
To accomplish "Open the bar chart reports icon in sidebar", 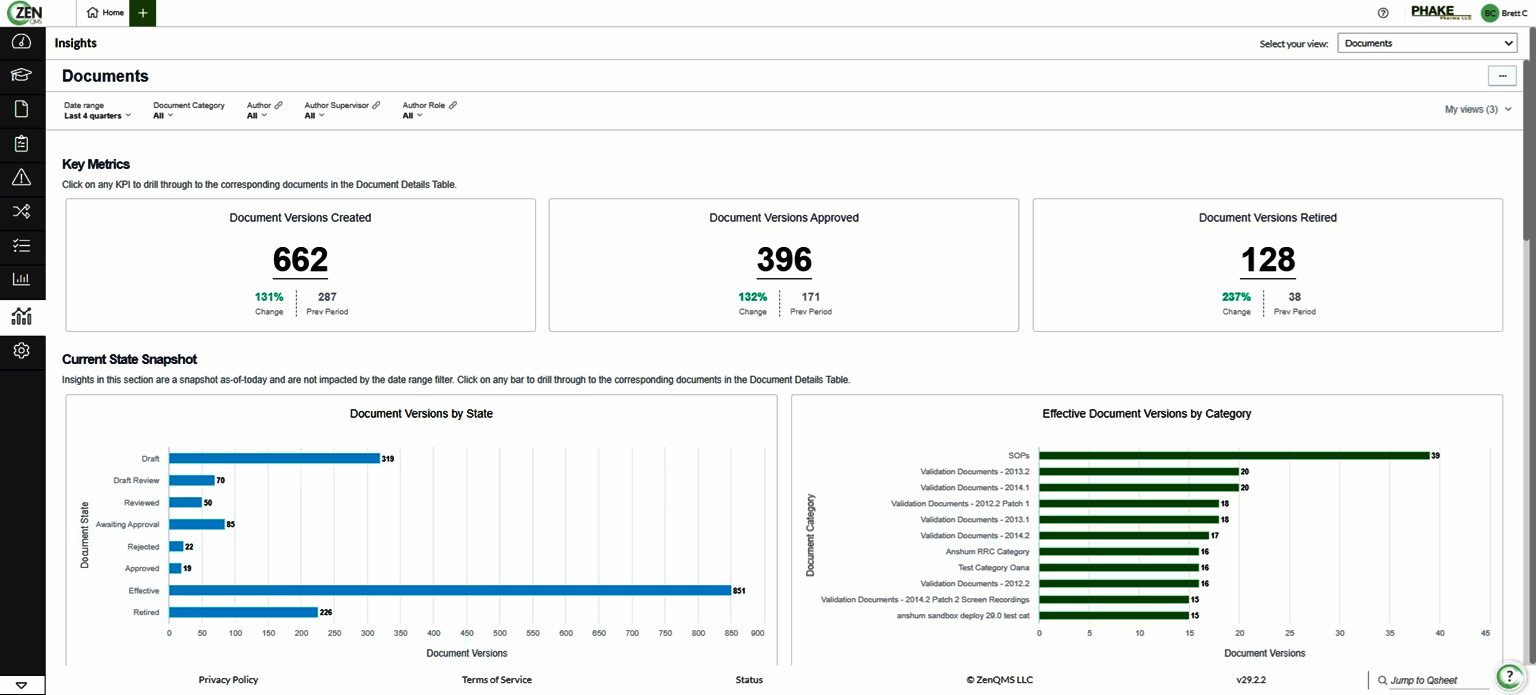I will (x=22, y=280).
